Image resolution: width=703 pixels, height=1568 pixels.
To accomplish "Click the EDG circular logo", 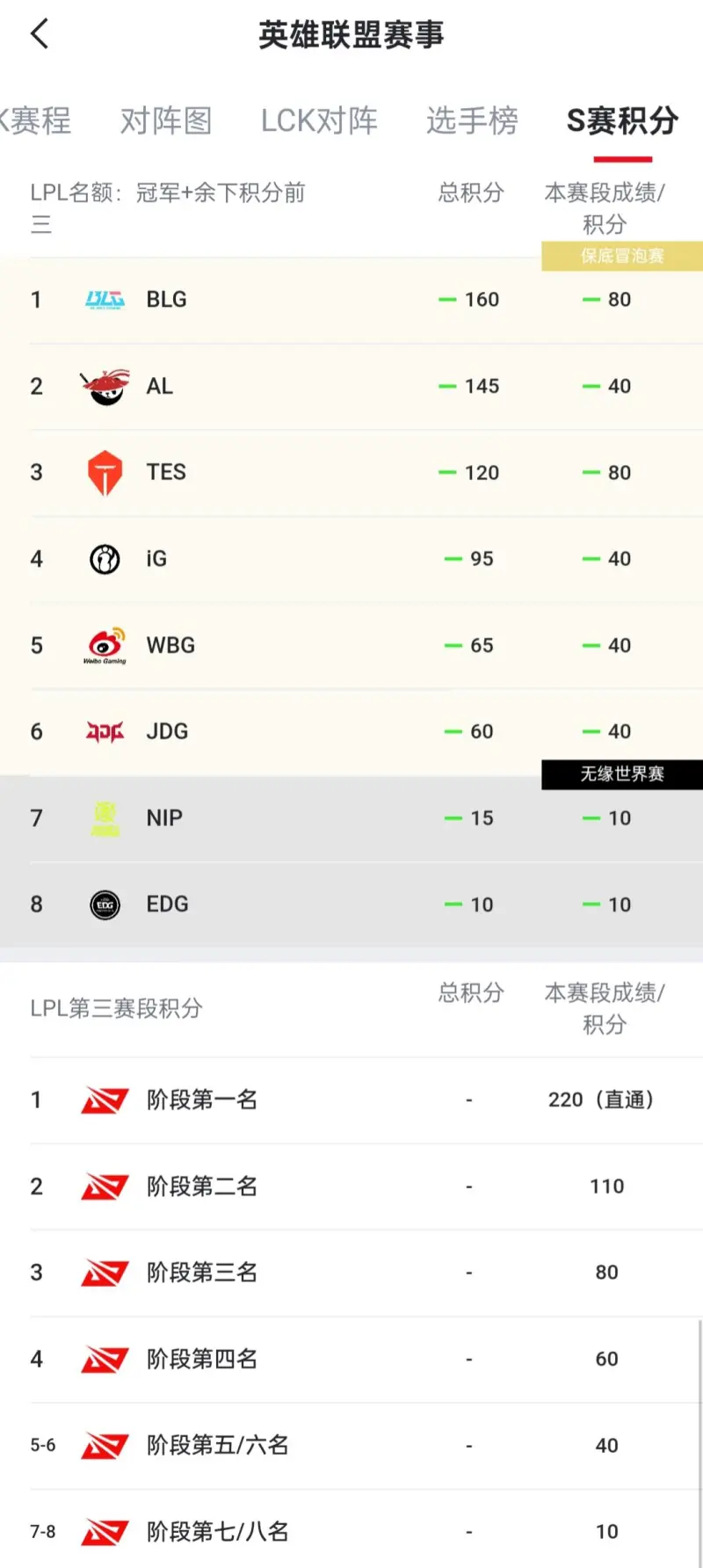I will tap(104, 904).
